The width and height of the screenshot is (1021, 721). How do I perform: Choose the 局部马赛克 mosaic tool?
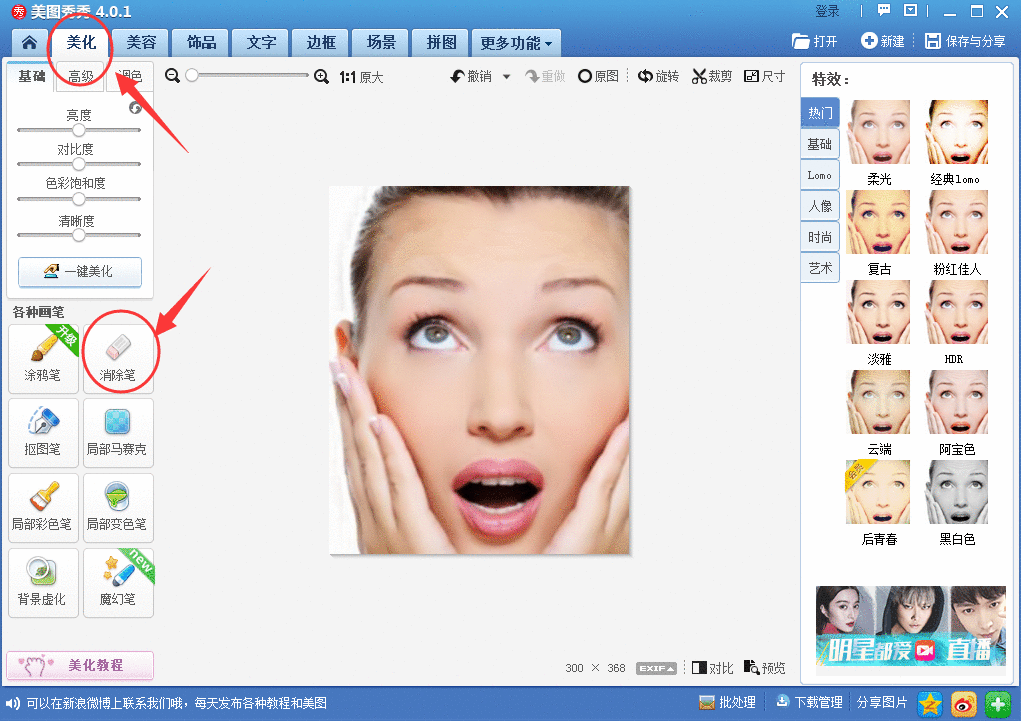tap(118, 430)
